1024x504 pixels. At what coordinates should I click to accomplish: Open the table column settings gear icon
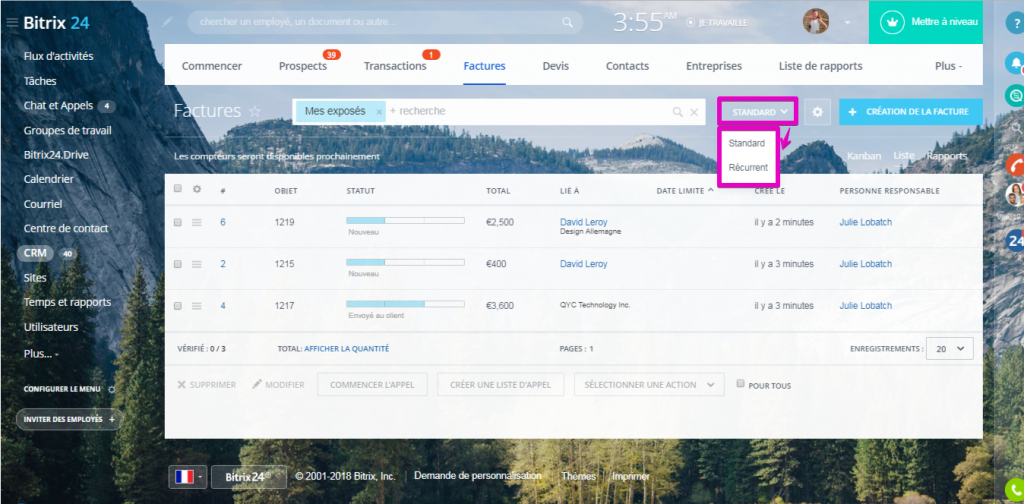point(197,189)
